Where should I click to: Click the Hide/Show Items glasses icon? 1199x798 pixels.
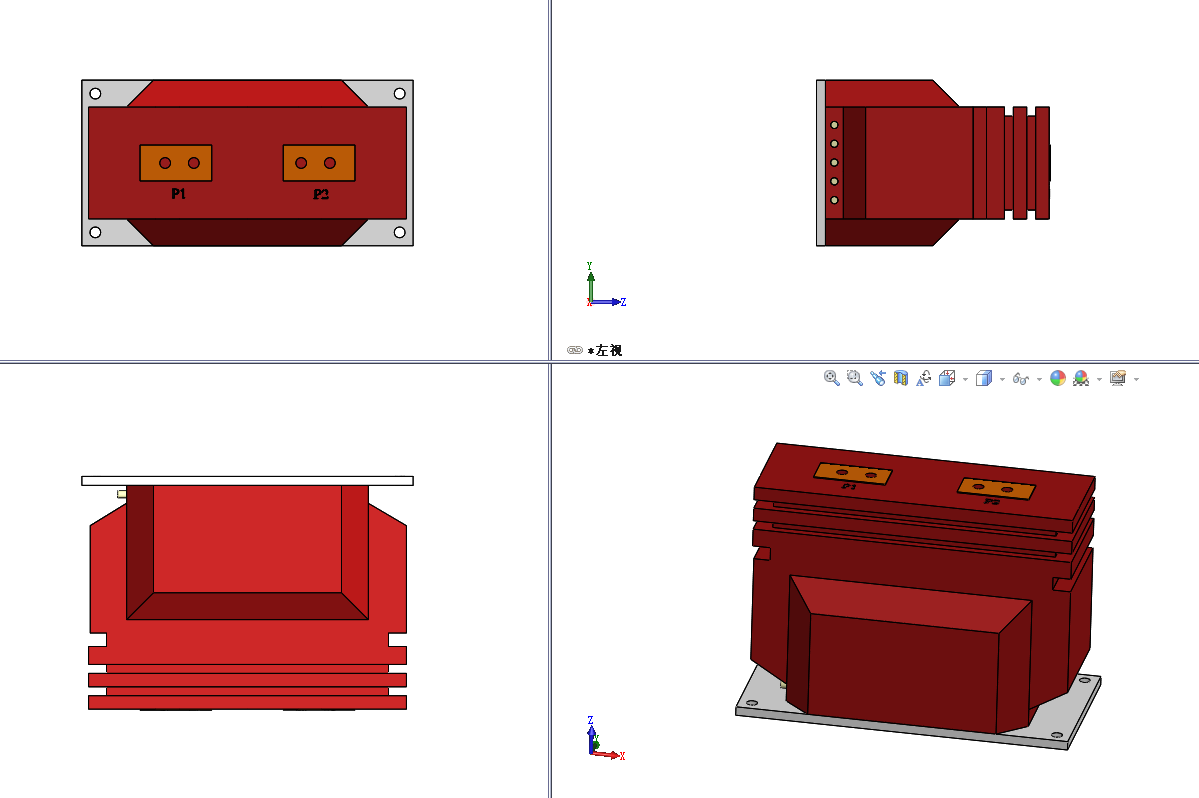1021,378
